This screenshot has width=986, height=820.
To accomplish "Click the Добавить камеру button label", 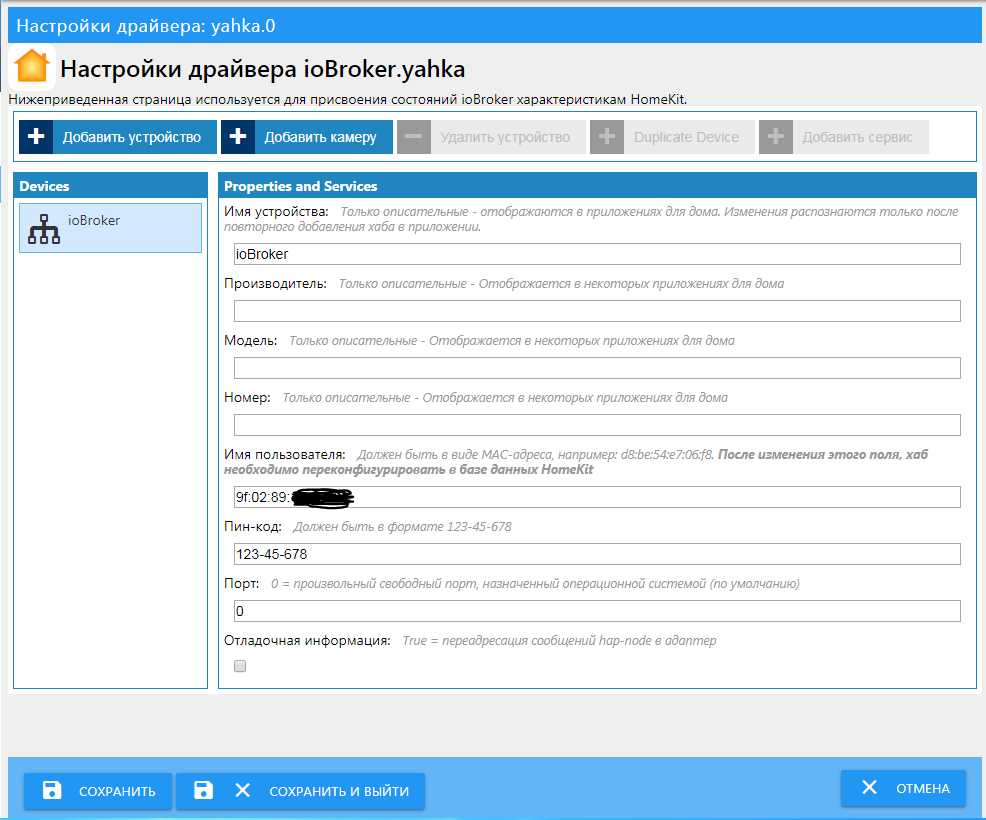I will pos(320,137).
